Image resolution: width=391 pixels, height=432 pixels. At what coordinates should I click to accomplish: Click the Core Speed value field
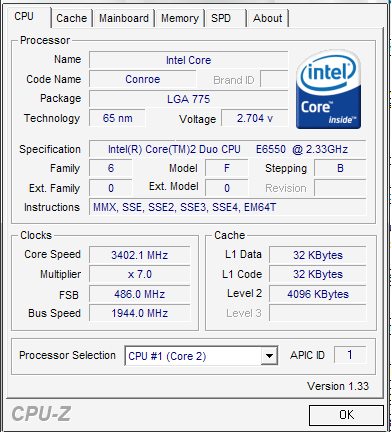140,255
